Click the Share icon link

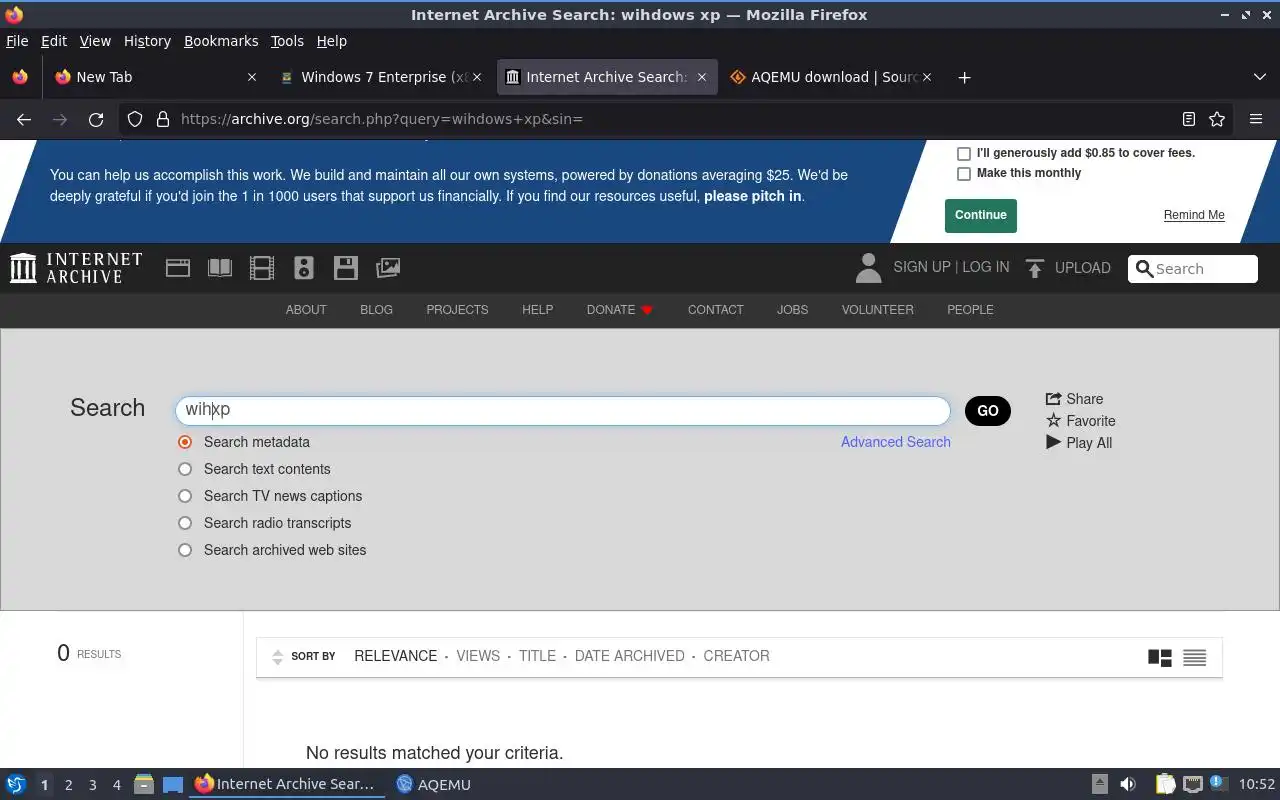pyautogui.click(x=1074, y=399)
